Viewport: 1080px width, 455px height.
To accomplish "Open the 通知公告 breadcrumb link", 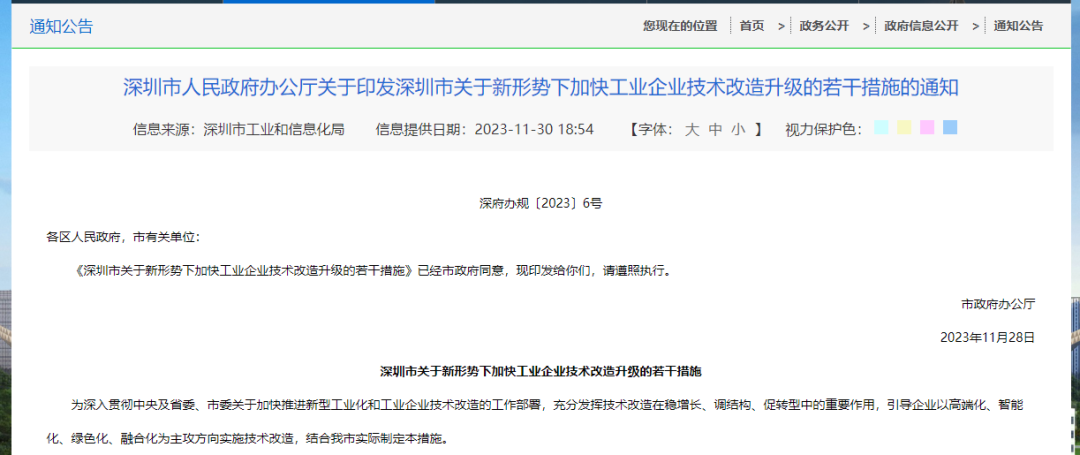I will (1018, 26).
